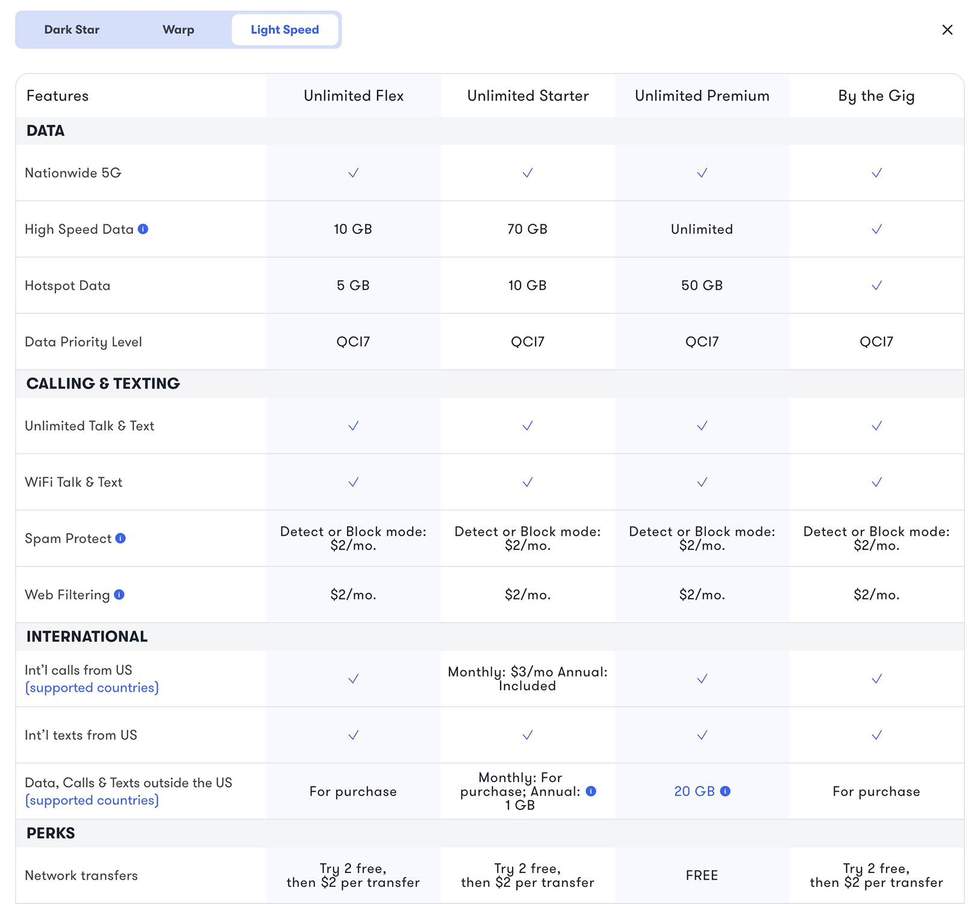This screenshot has width=980, height=904.
Task: Click the Data Priority Level row label
Action: click(x=84, y=342)
